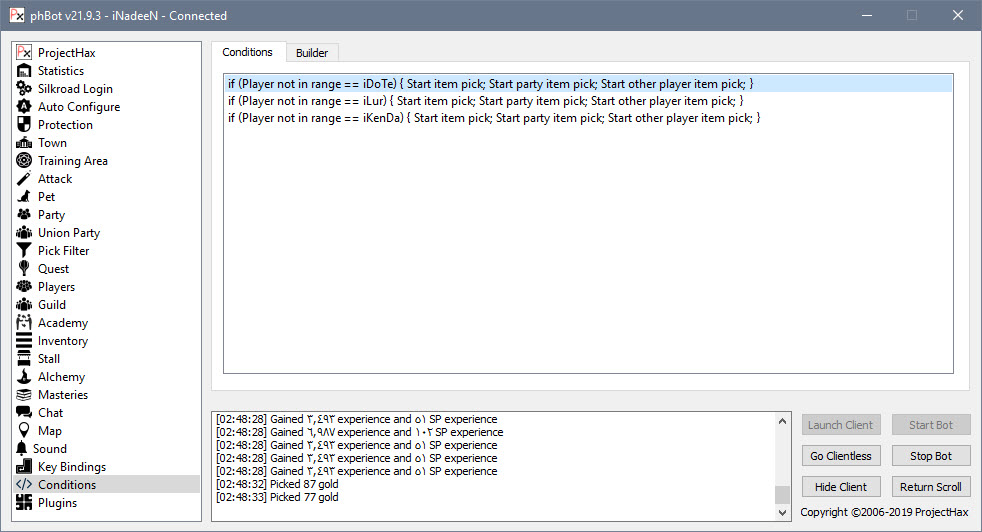The image size is (982, 532).
Task: Click the Key Bindings icon
Action: click(24, 467)
